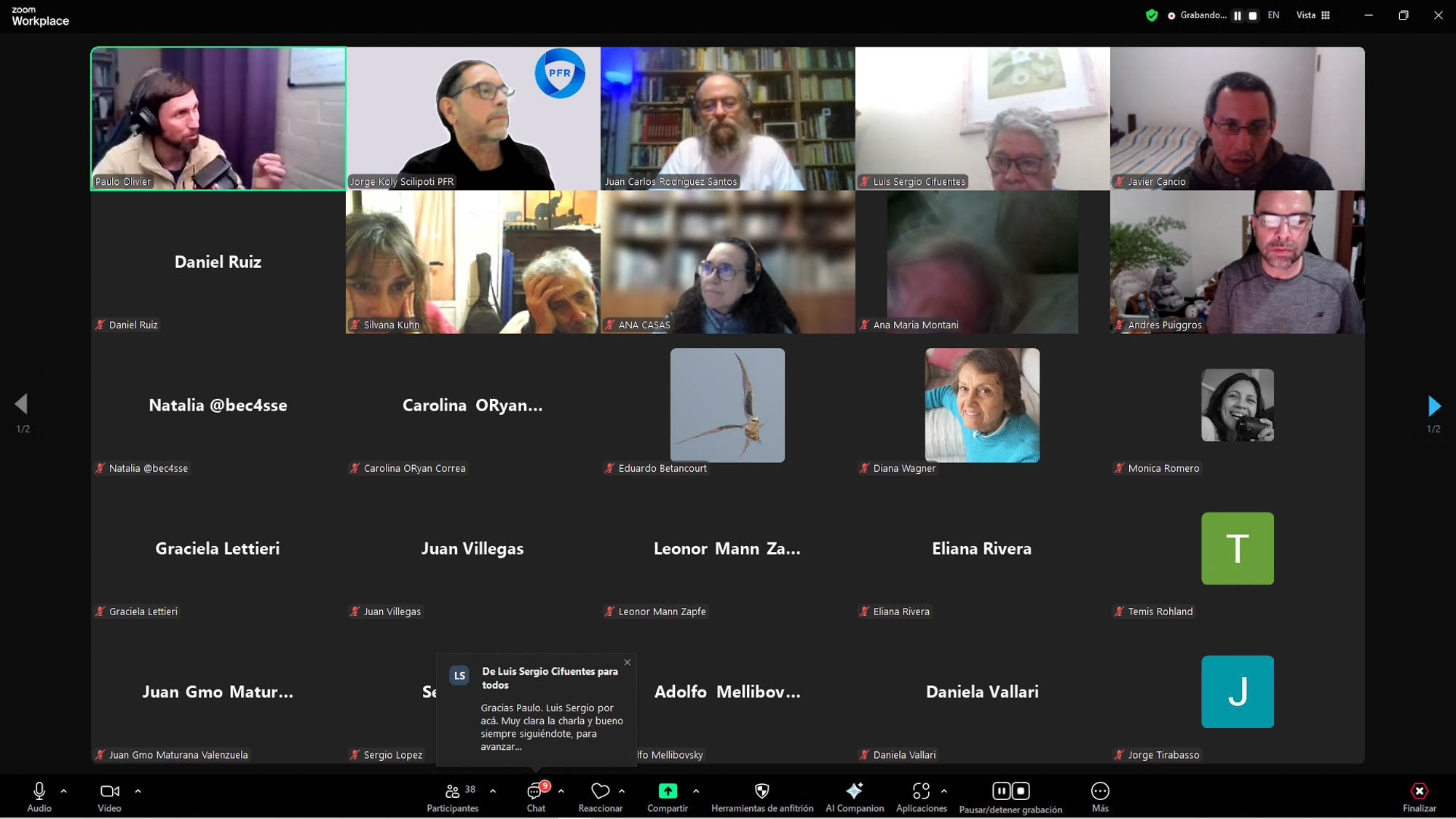The height and width of the screenshot is (819, 1456).
Task: Open Herramientas de anfitrión shield
Action: [762, 796]
